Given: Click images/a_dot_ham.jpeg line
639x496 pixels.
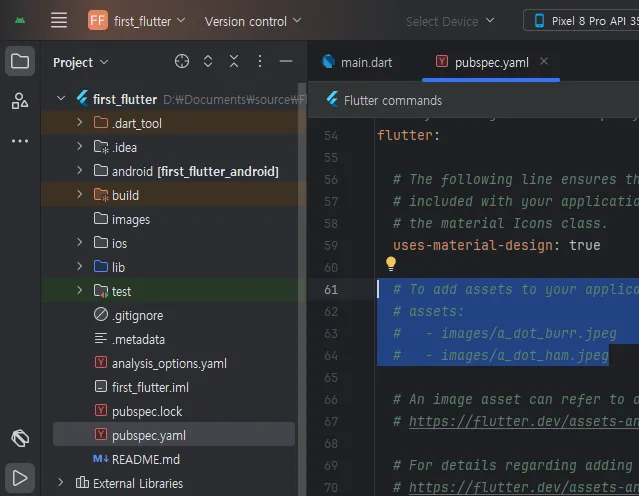Looking at the screenshot, I should 501,355.
